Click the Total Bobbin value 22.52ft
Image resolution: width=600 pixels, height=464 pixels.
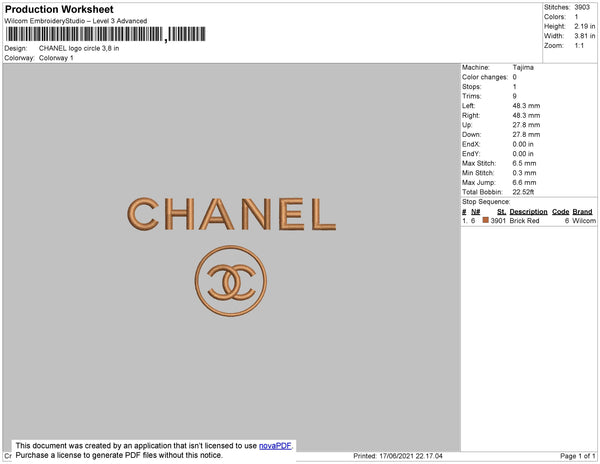click(x=523, y=192)
